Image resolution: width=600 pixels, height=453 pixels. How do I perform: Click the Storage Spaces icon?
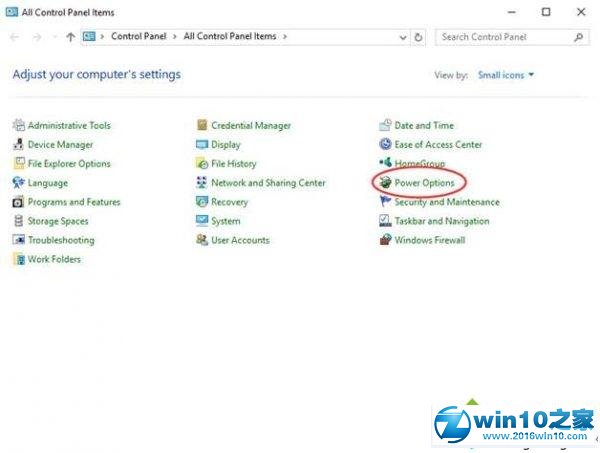point(18,221)
